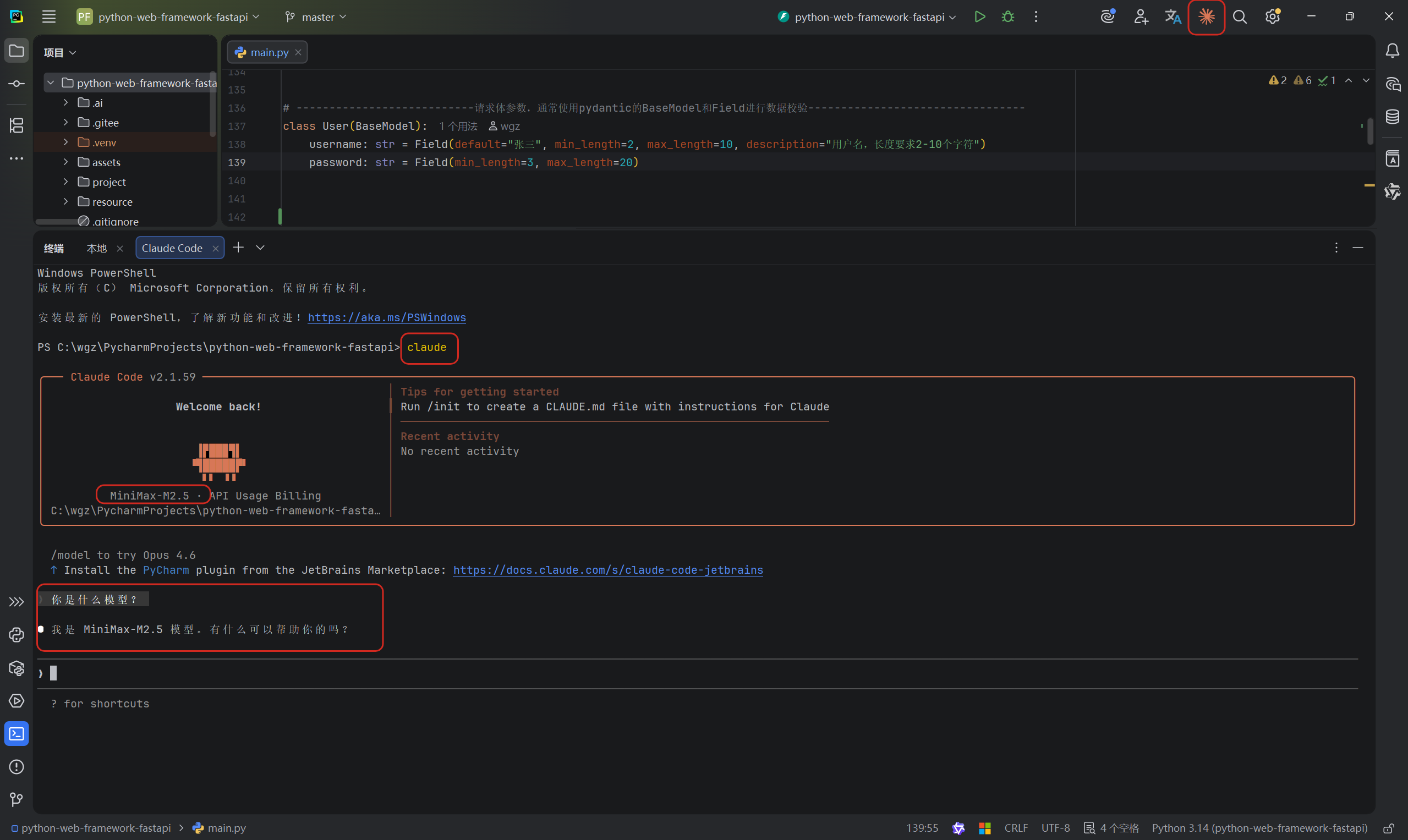Open the notifications bell

[1392, 51]
